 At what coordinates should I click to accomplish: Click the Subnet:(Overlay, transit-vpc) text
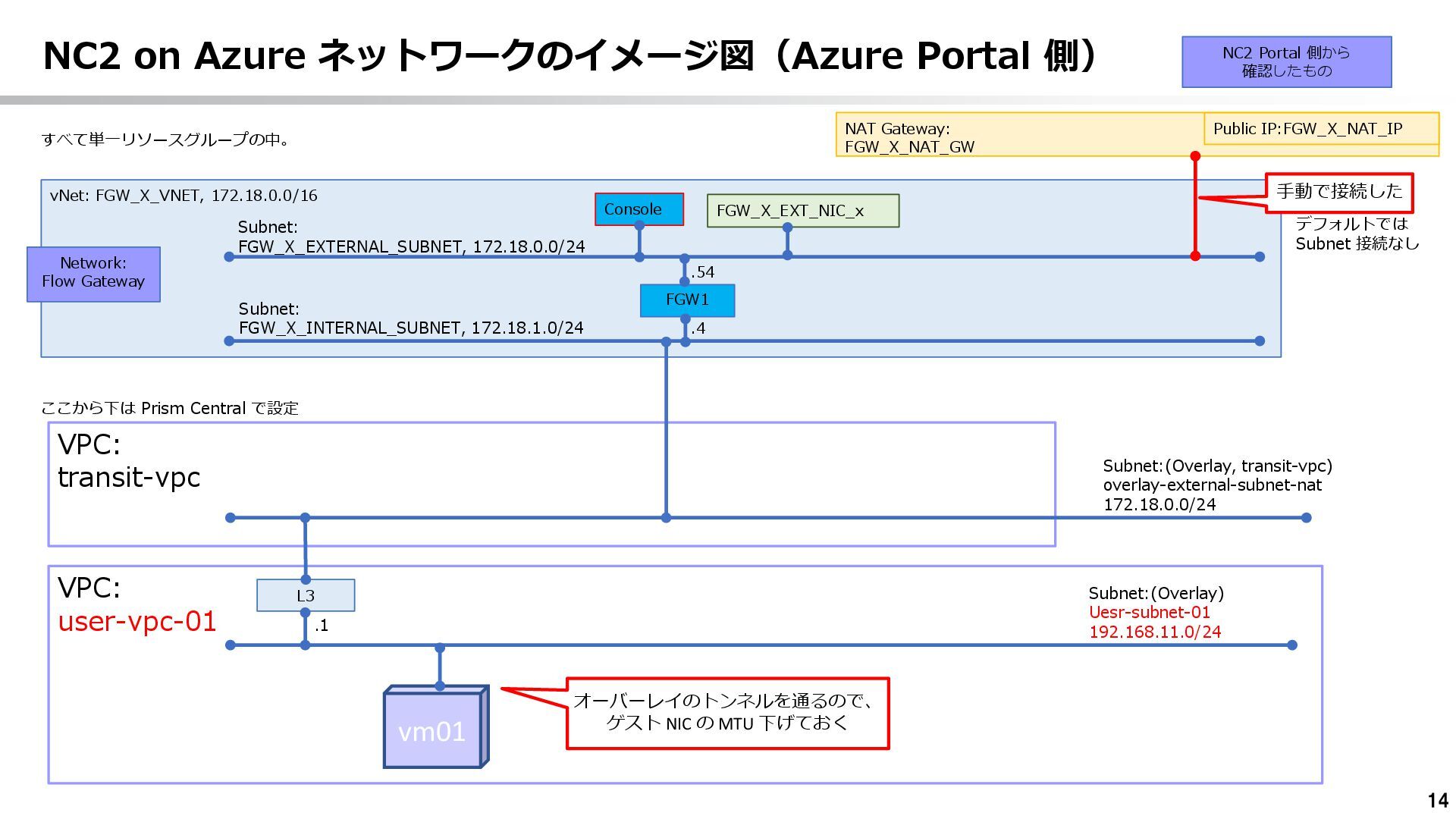(1217, 466)
